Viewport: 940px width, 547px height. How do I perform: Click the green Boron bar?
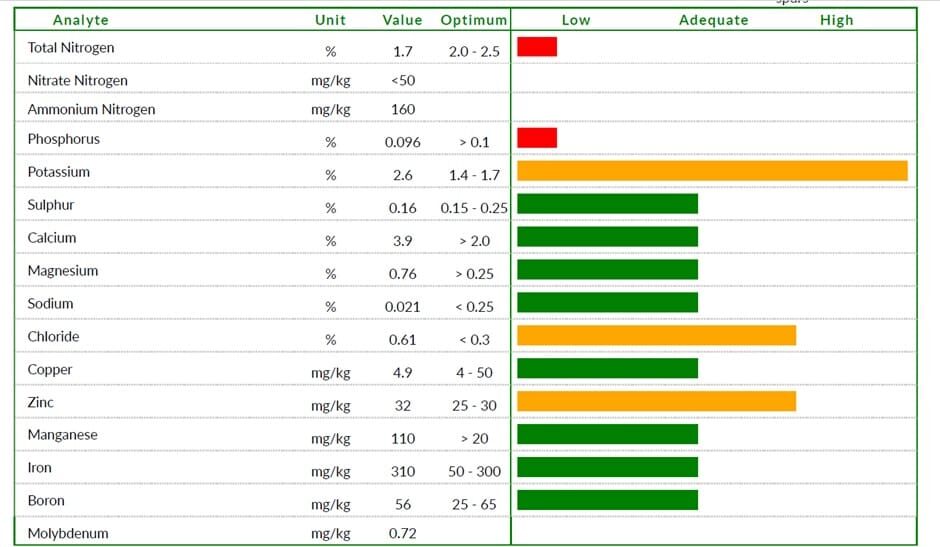pyautogui.click(x=607, y=500)
